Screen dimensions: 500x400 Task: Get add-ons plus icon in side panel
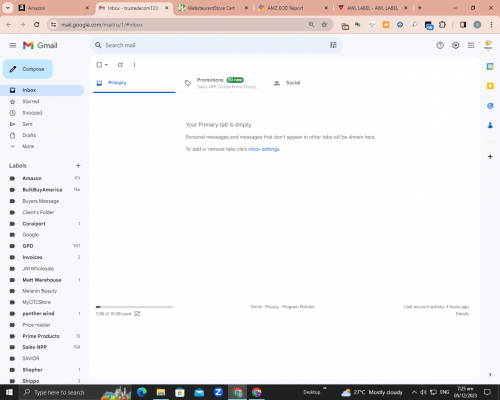point(490,156)
